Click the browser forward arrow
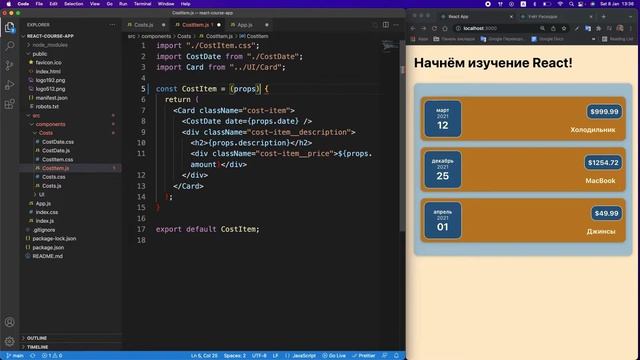Screen dimensions: 640x360 click(x=423, y=28)
